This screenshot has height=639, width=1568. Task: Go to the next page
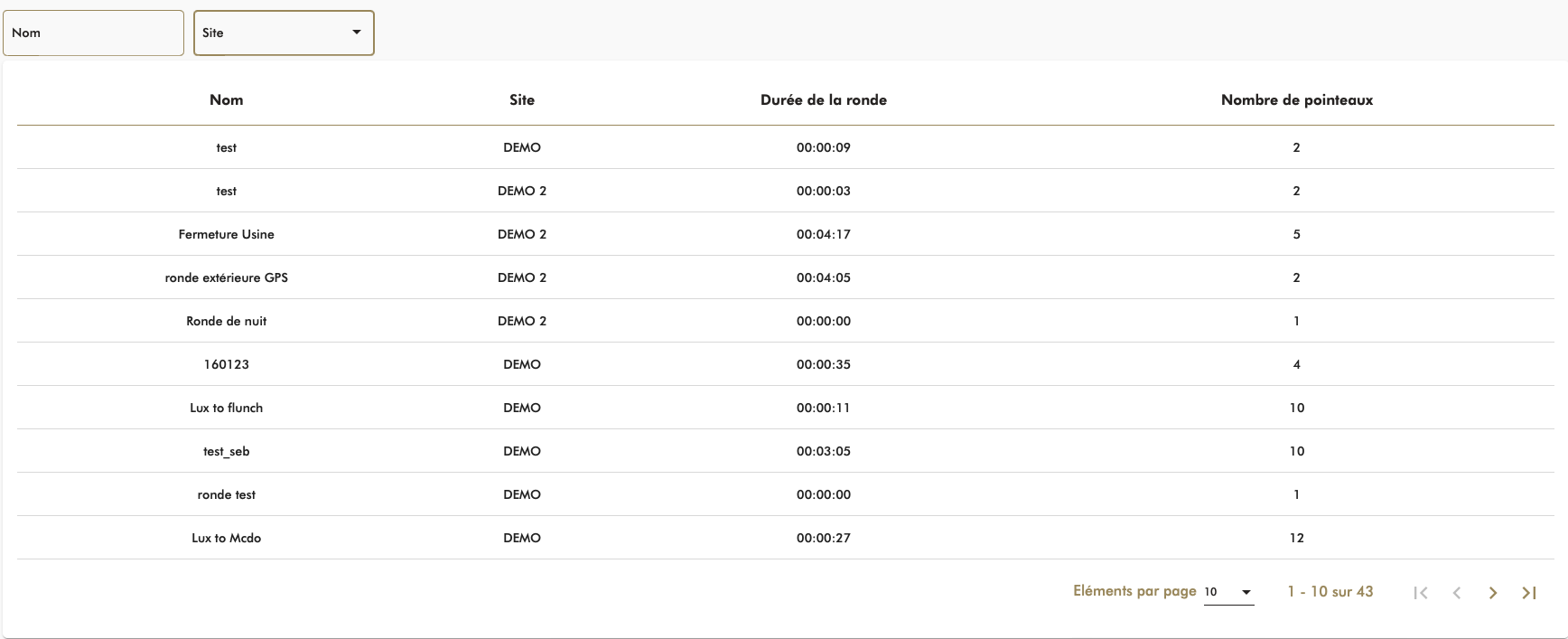1493,593
